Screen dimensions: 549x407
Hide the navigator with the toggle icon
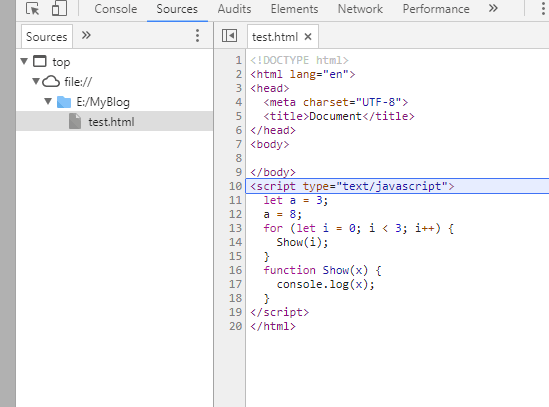229,36
